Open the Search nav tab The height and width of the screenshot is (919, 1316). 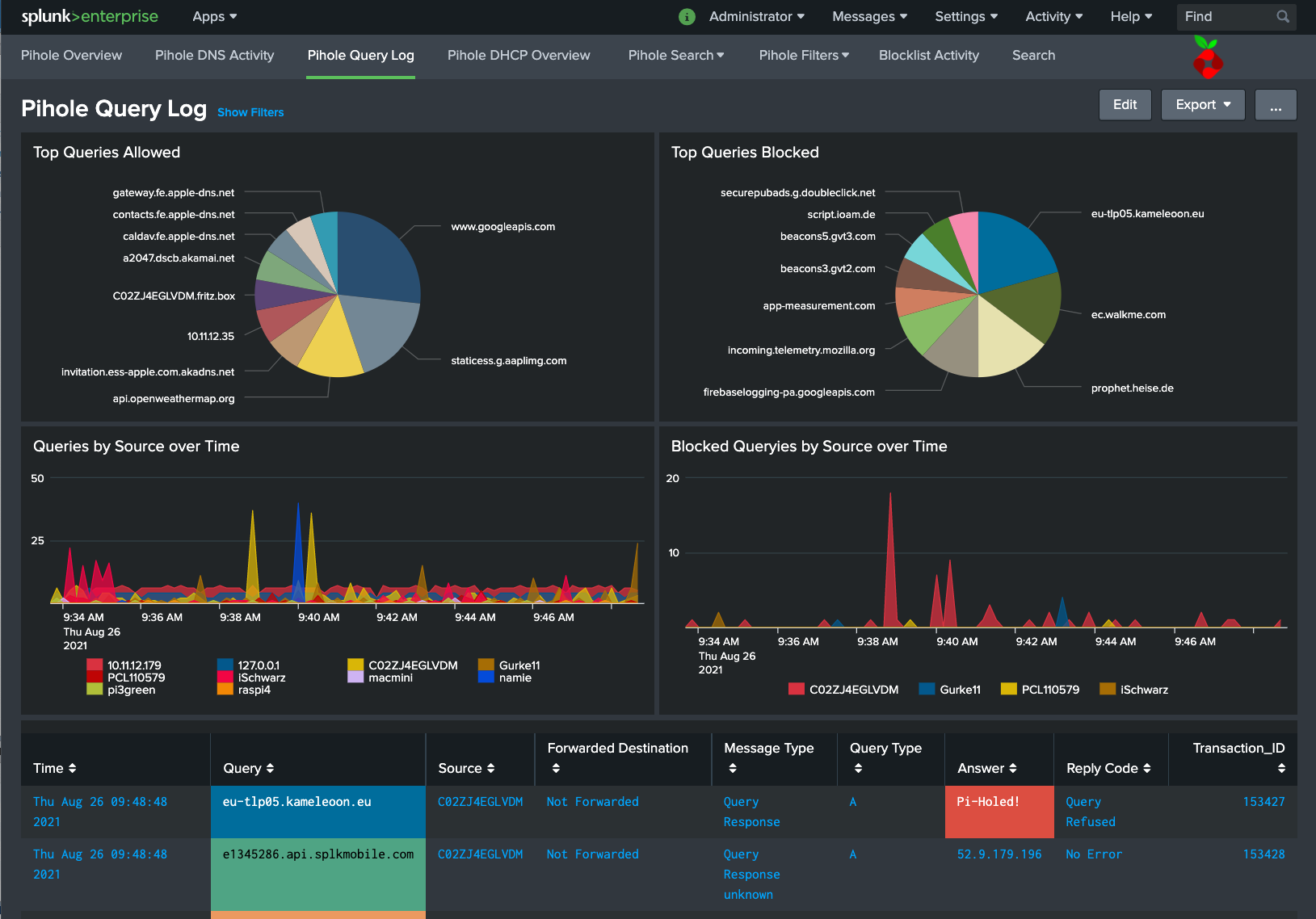click(x=1033, y=55)
